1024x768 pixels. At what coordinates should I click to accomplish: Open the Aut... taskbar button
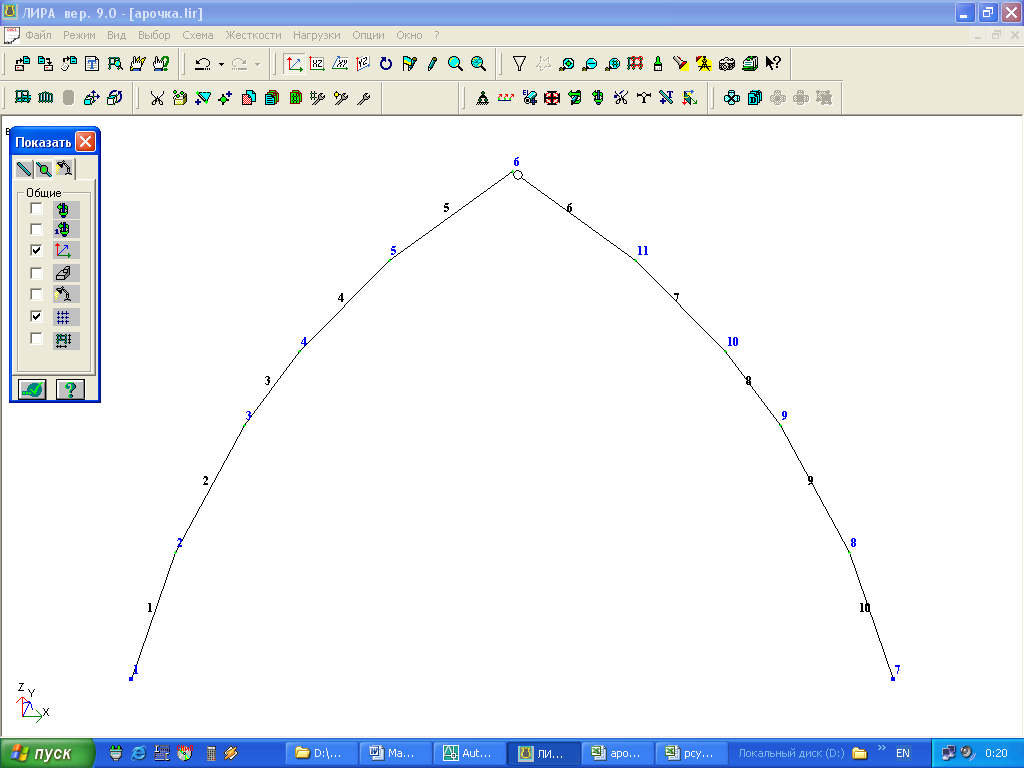pyautogui.click(x=470, y=753)
